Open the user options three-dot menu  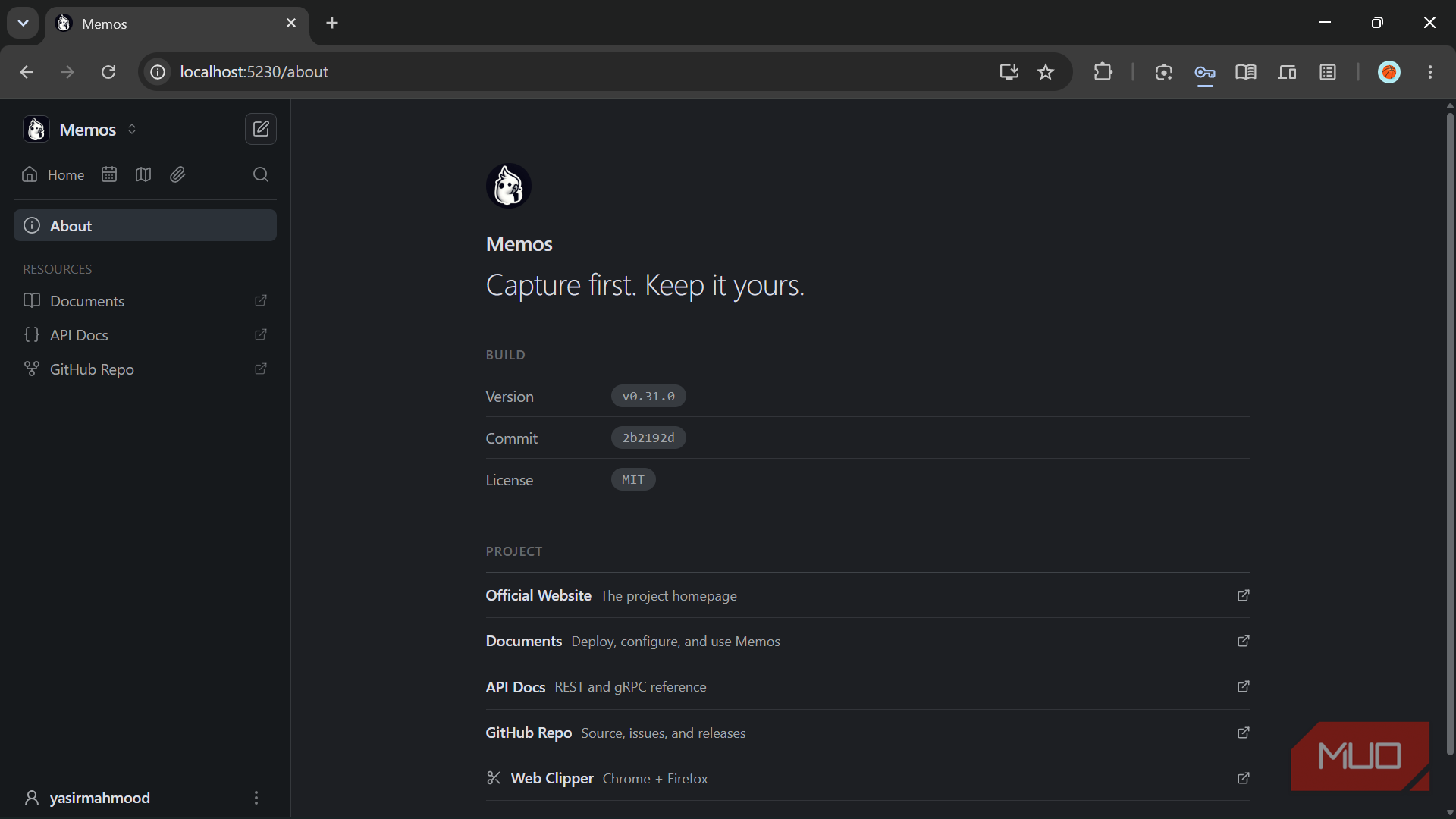click(x=256, y=798)
